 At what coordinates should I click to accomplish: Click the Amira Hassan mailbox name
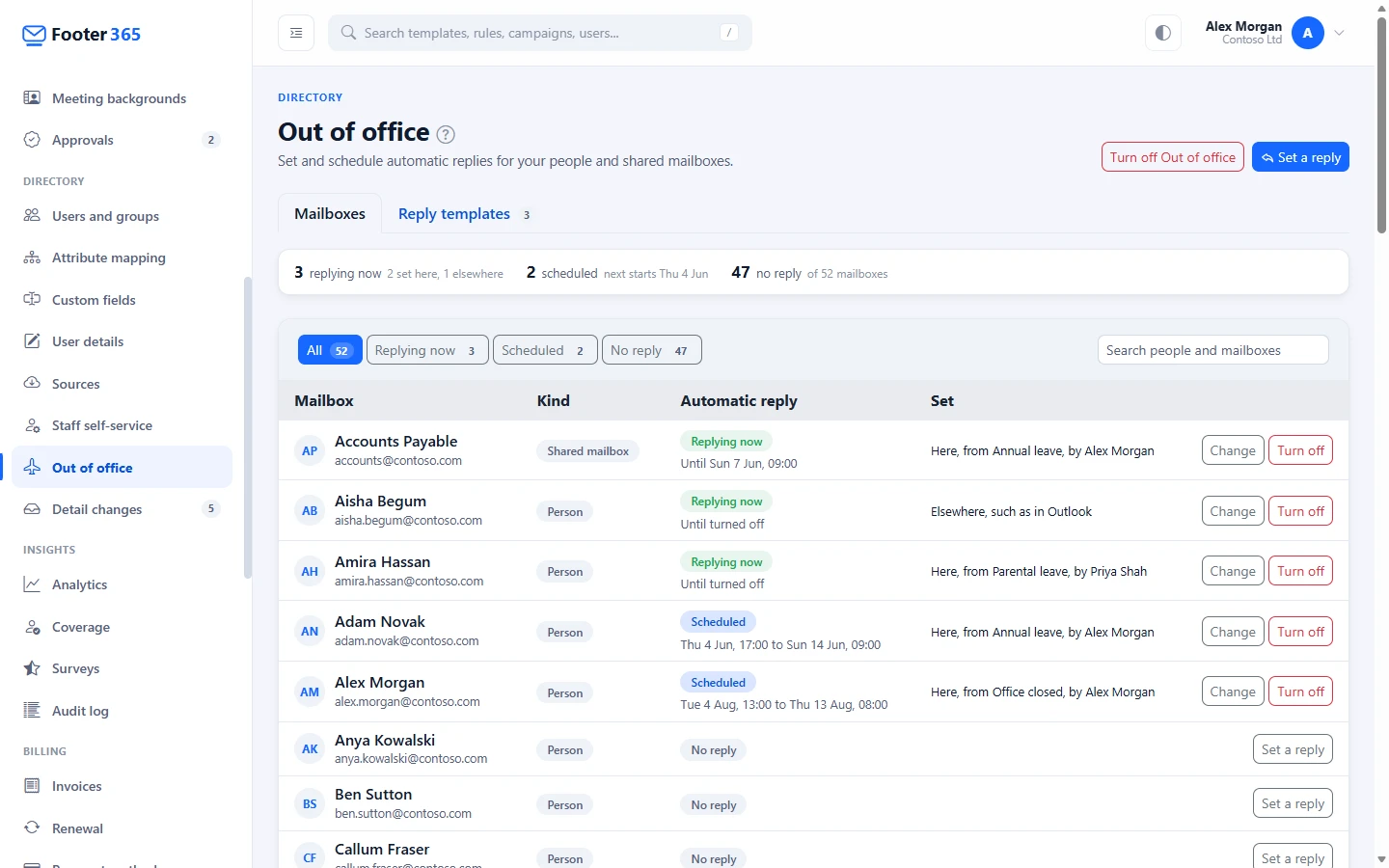(x=383, y=562)
